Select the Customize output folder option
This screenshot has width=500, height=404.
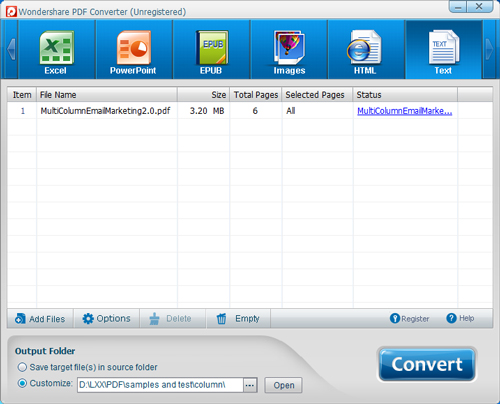tap(45, 383)
